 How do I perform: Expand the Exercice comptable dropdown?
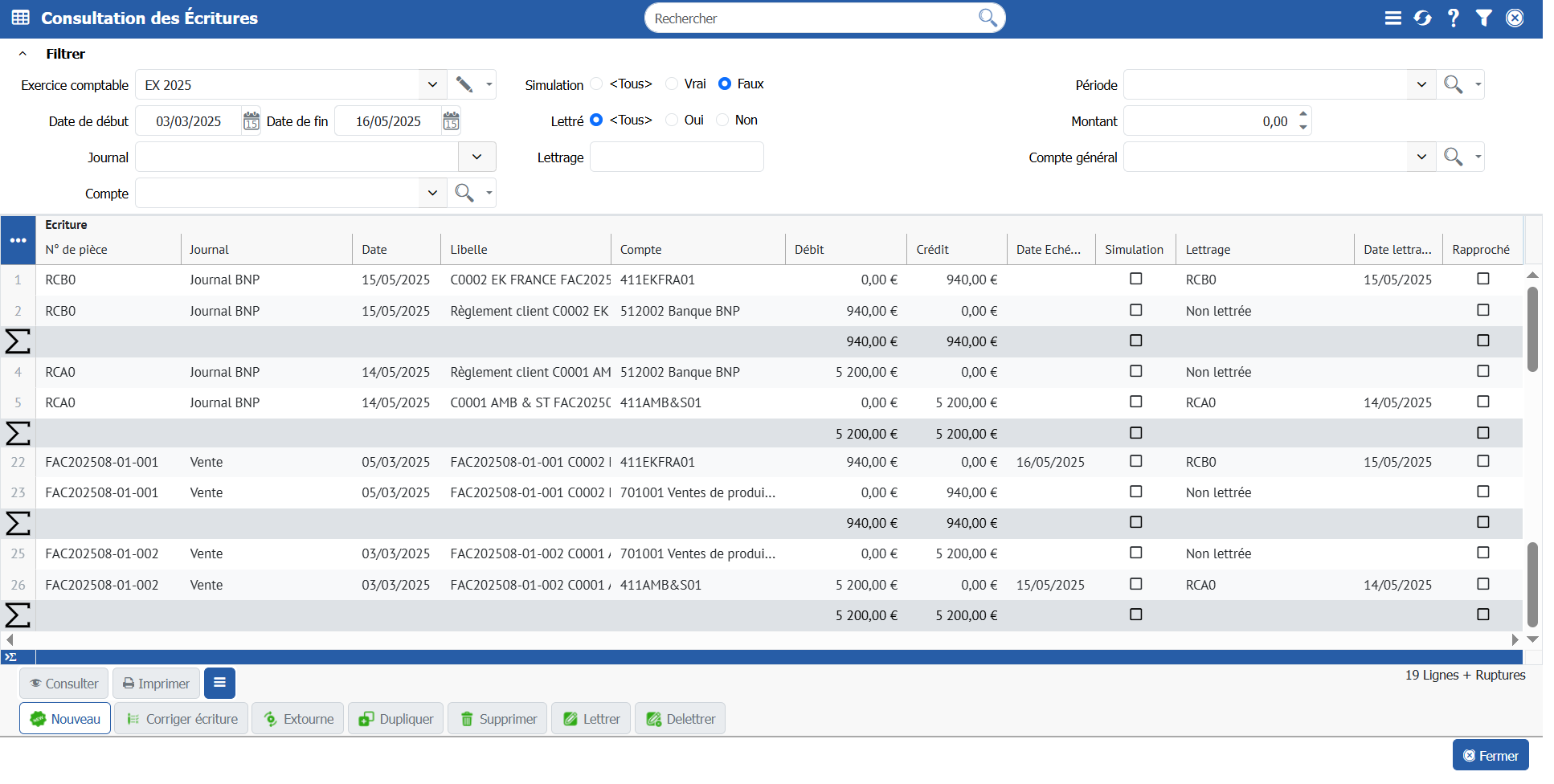tap(432, 84)
